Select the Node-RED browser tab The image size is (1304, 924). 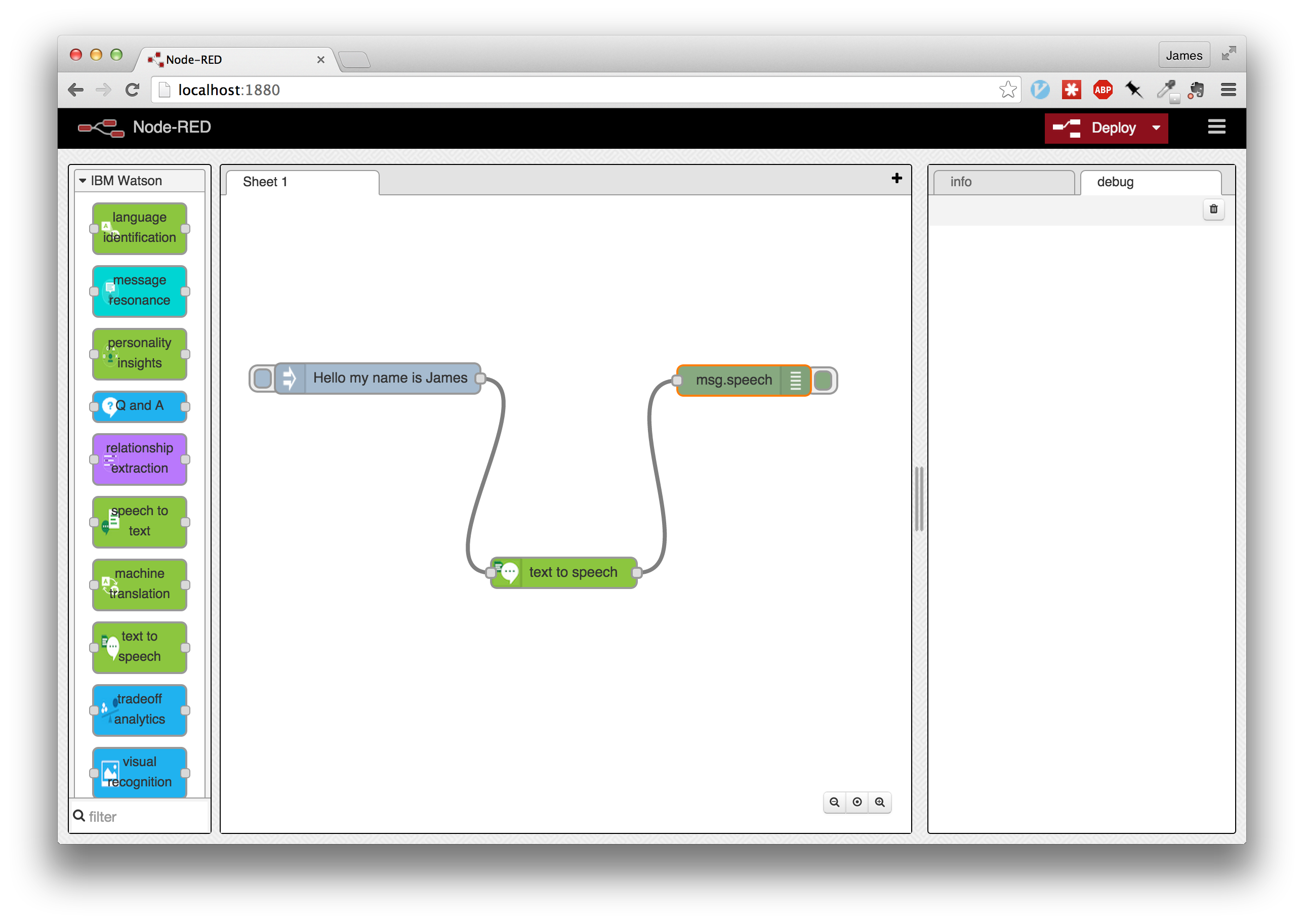[x=236, y=59]
